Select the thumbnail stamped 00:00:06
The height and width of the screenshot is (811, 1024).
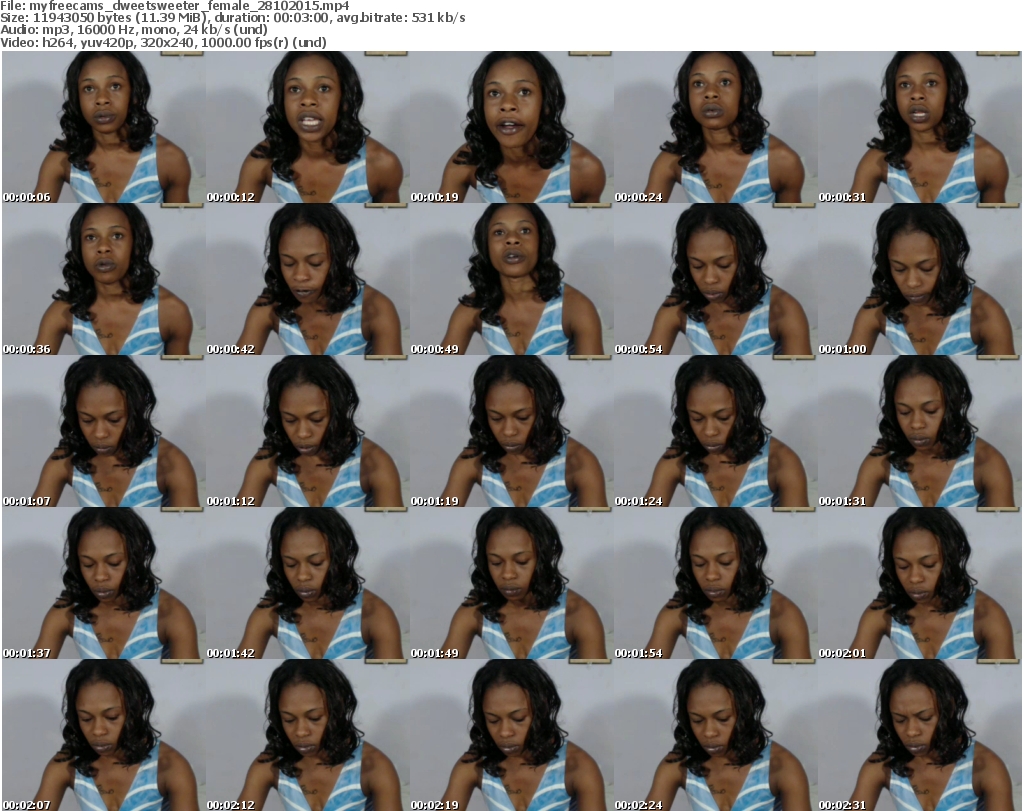pyautogui.click(x=103, y=127)
